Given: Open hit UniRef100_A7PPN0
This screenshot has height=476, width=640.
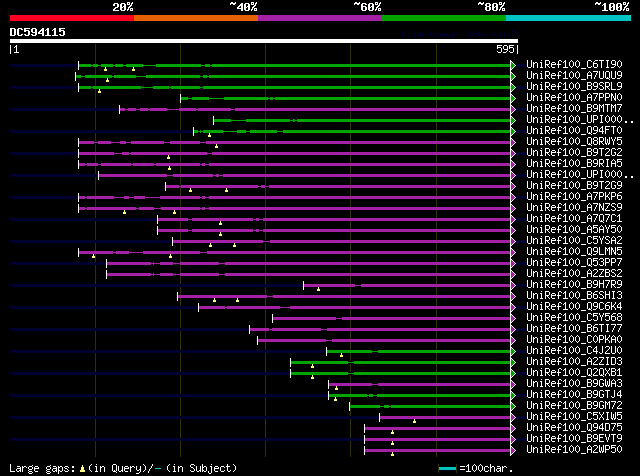Looking at the screenshot, I should [x=574, y=98].
